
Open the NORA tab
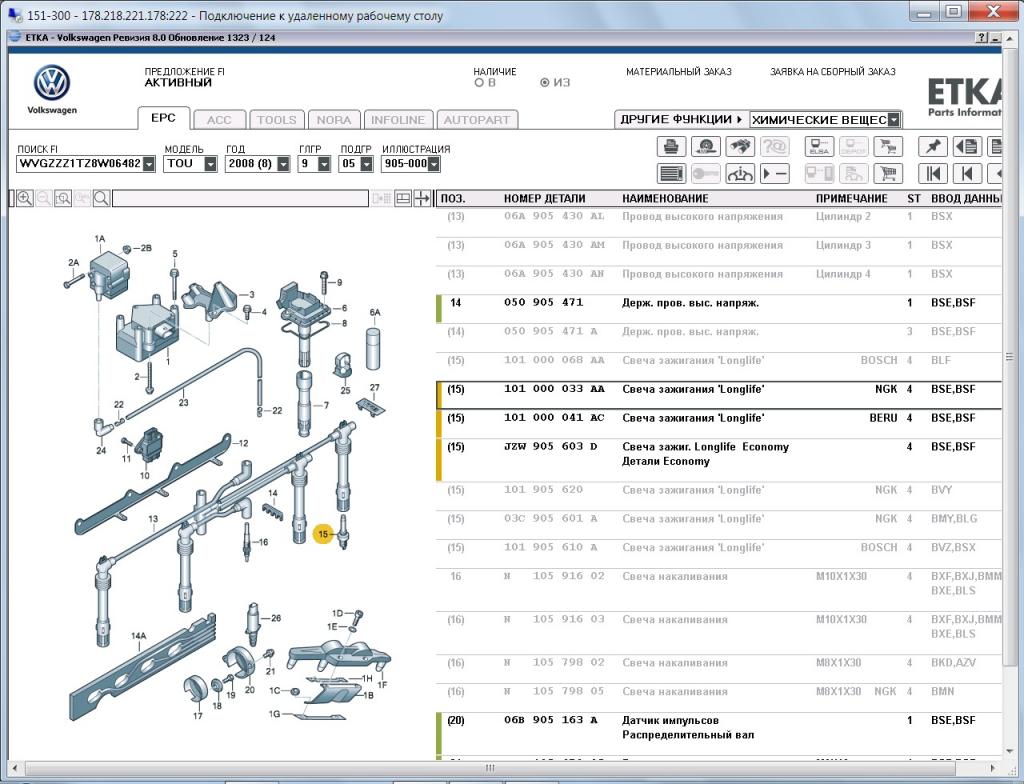pyautogui.click(x=334, y=120)
